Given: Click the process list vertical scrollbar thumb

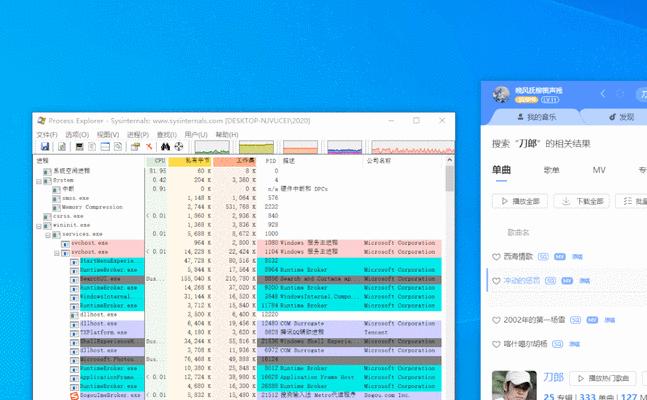Looking at the screenshot, I should pos(450,178).
